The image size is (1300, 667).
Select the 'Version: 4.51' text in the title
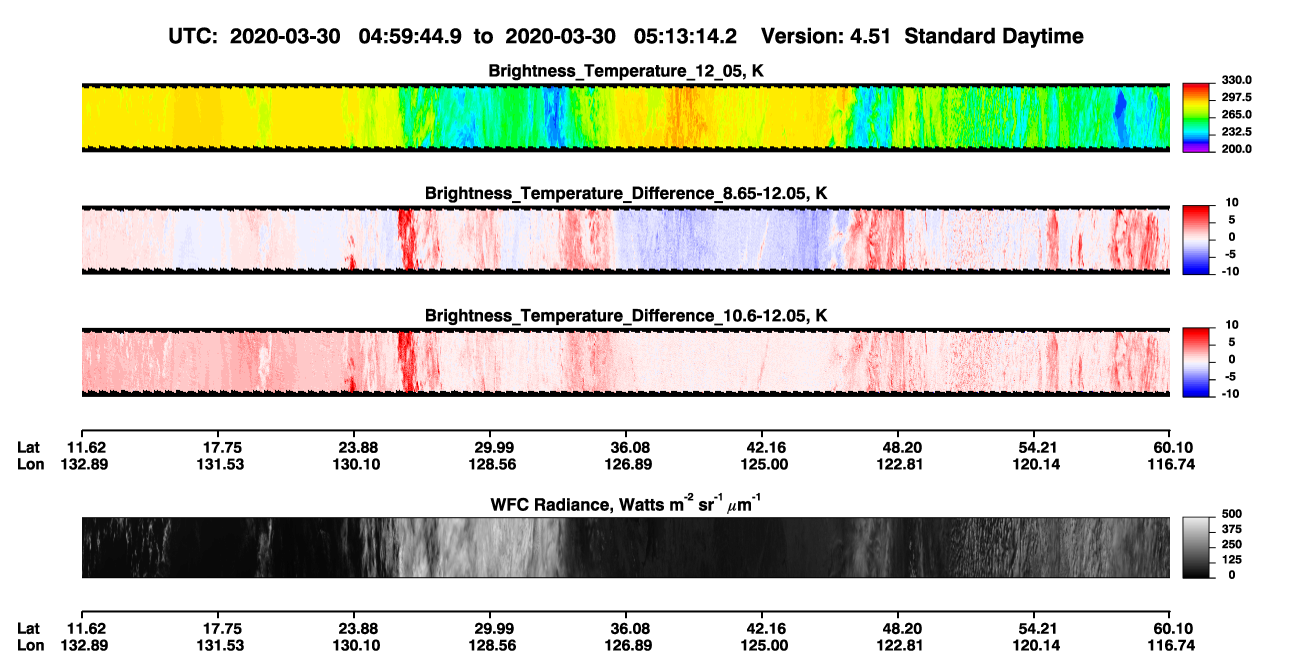pos(825,37)
